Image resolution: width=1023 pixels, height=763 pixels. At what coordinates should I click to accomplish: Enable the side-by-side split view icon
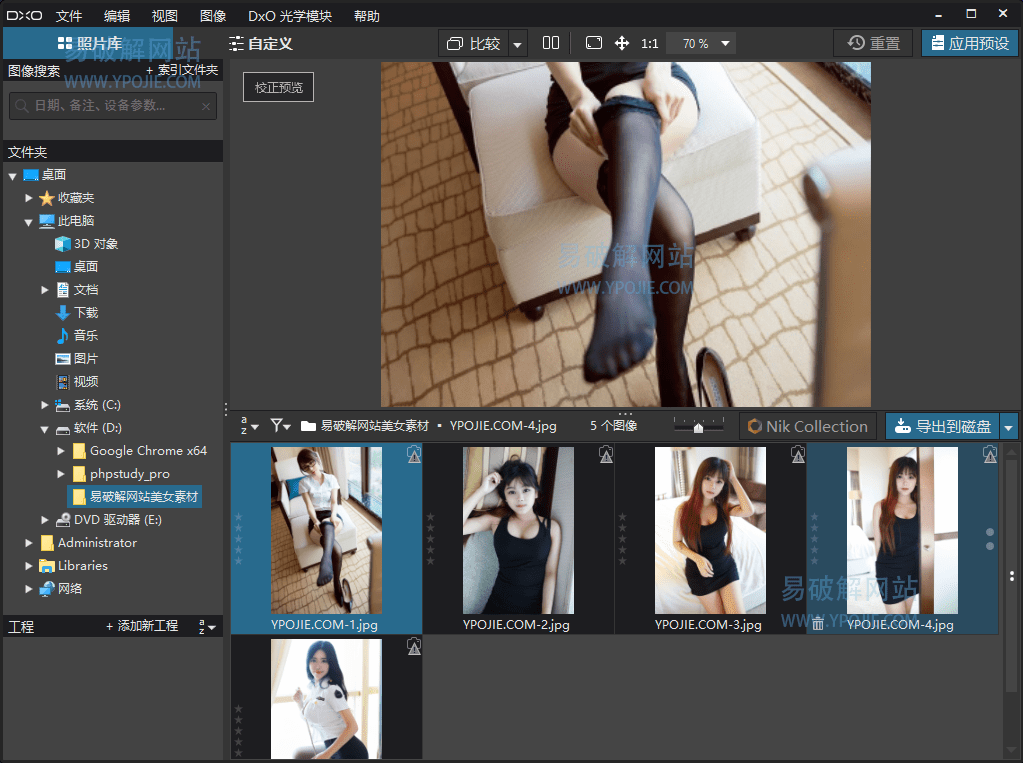tap(551, 43)
